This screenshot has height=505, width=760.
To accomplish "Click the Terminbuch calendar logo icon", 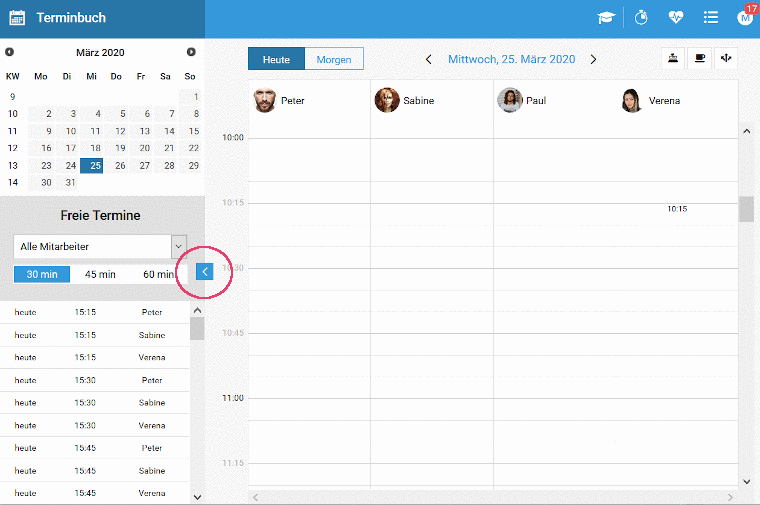I will pos(17,18).
